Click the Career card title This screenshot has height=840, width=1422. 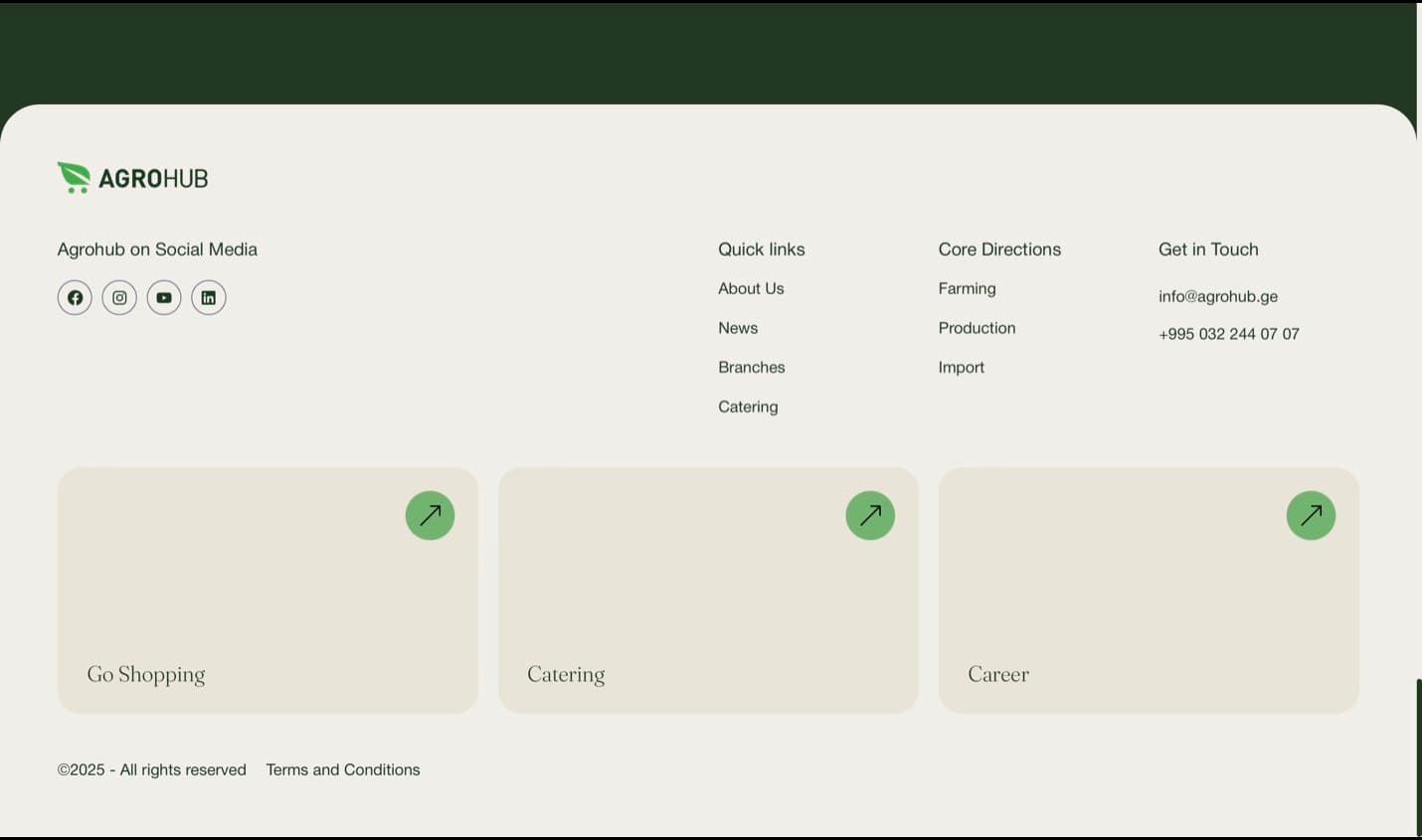pos(998,674)
